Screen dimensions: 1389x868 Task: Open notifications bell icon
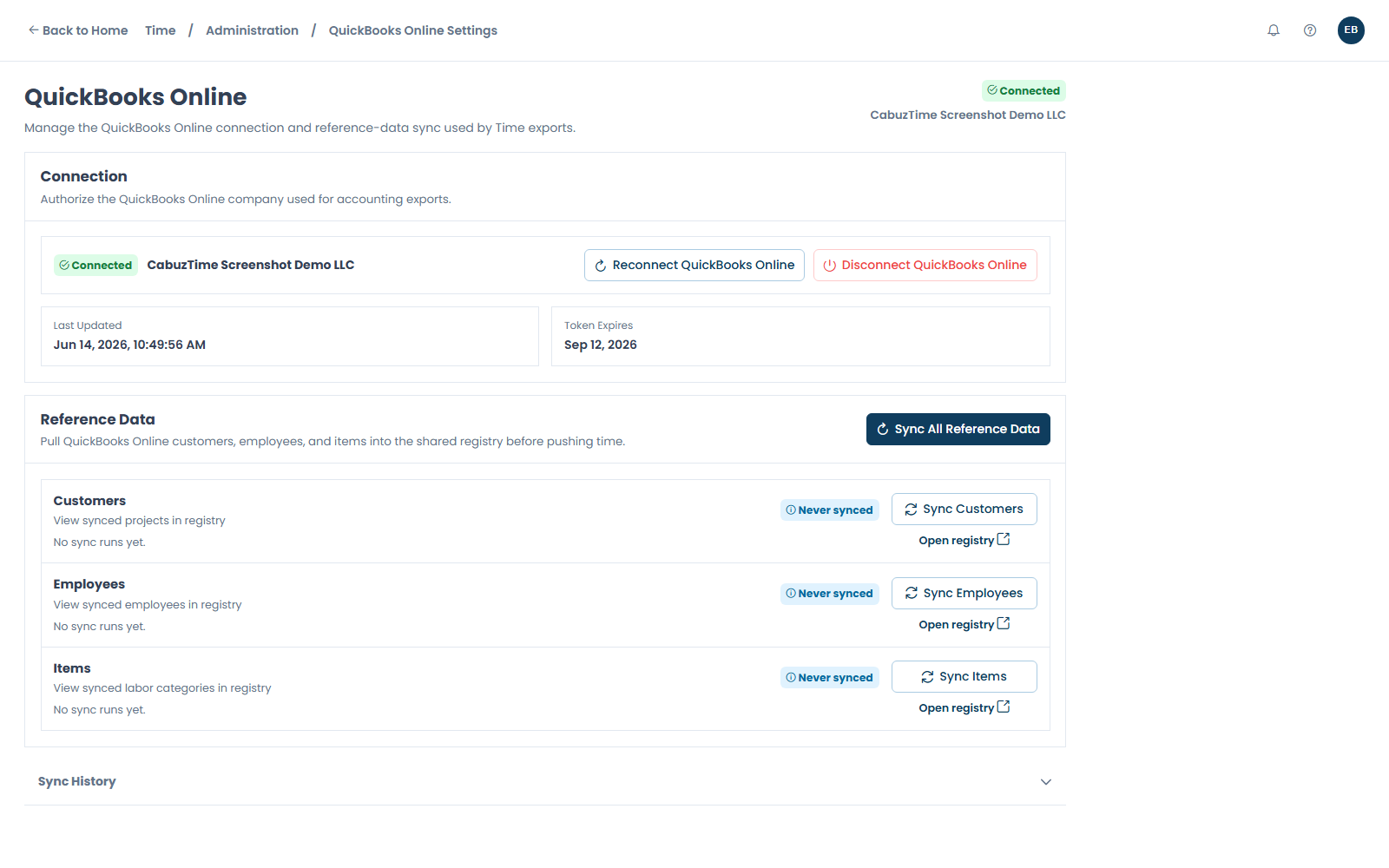1274,30
